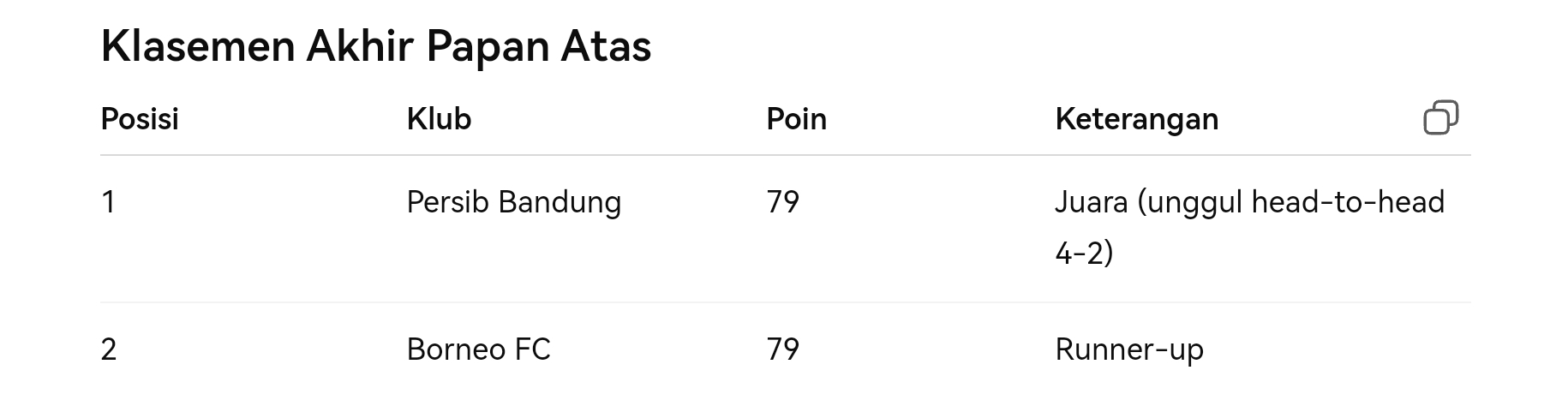This screenshot has width=1568, height=412.
Task: Click the position 2 cell
Action: click(x=109, y=349)
